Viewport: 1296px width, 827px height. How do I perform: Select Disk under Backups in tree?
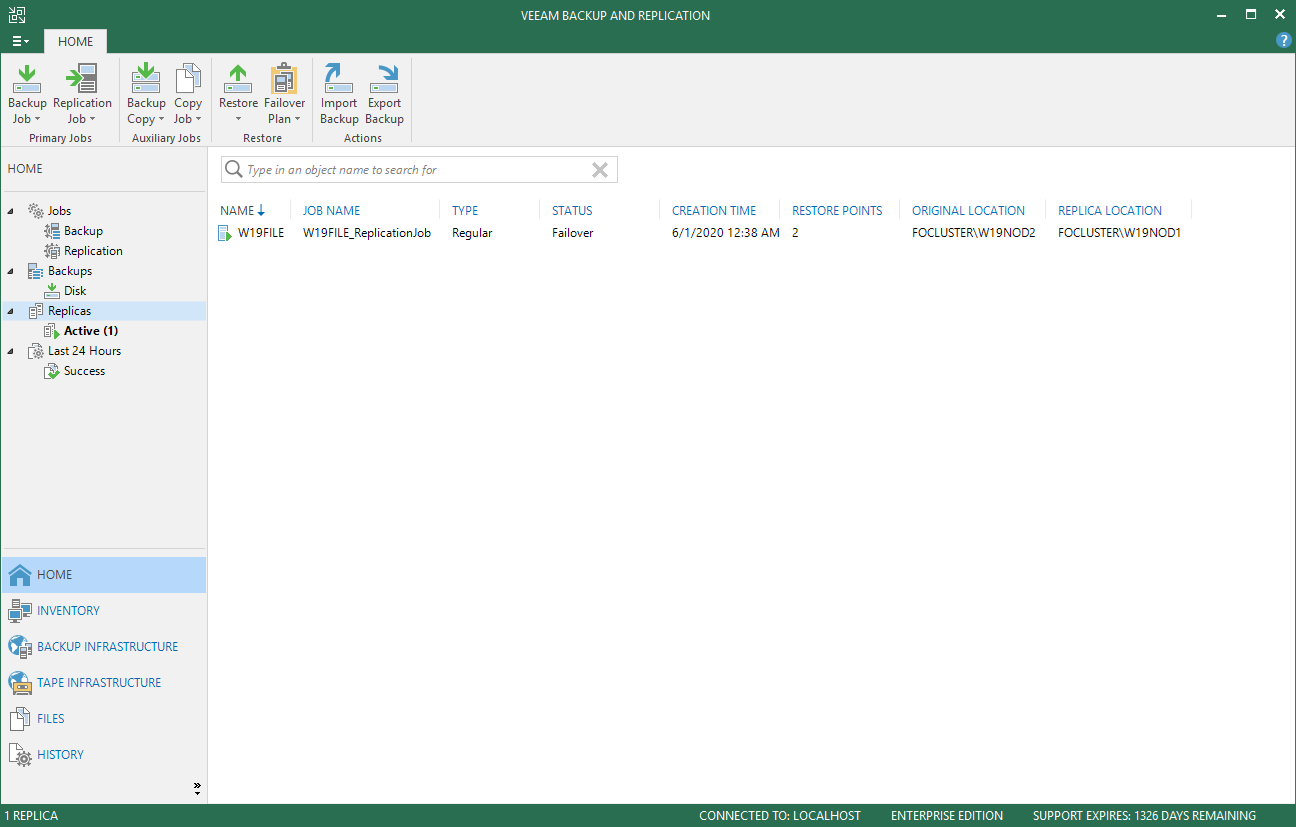point(75,291)
